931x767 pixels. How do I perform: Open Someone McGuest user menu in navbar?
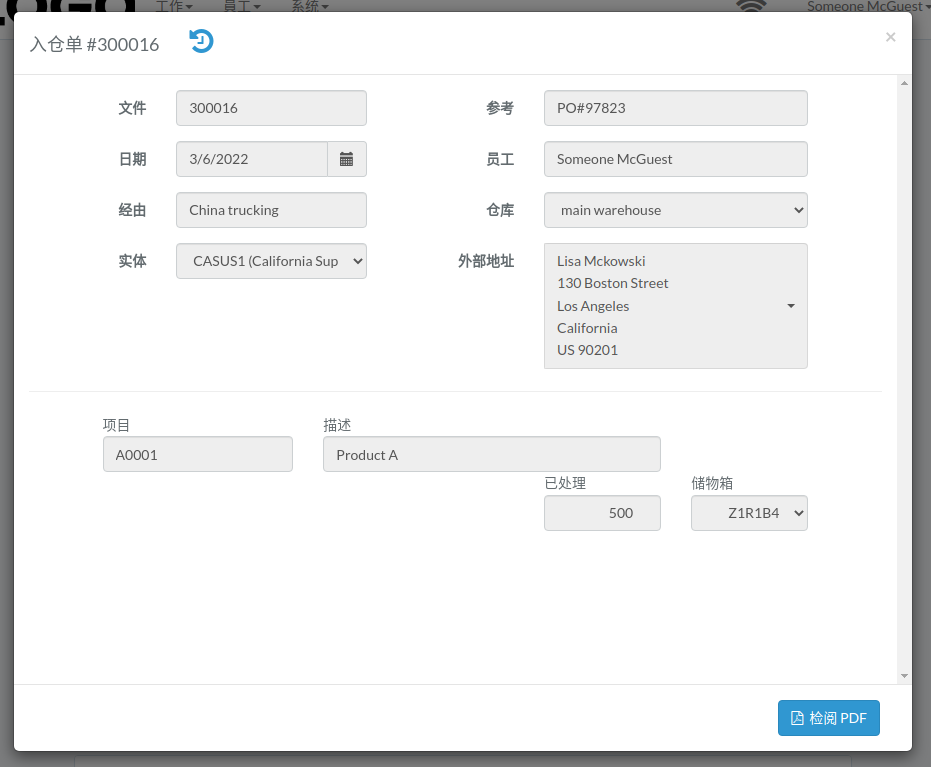pos(868,6)
